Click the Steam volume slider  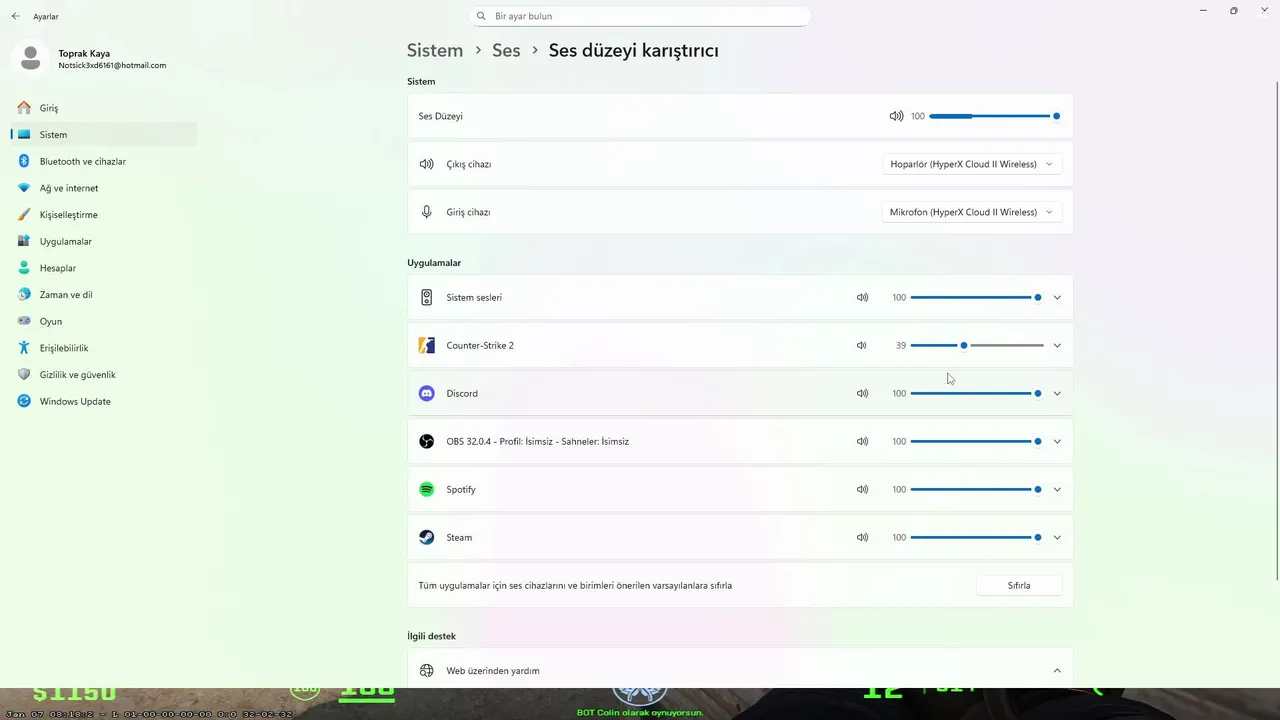coord(977,537)
